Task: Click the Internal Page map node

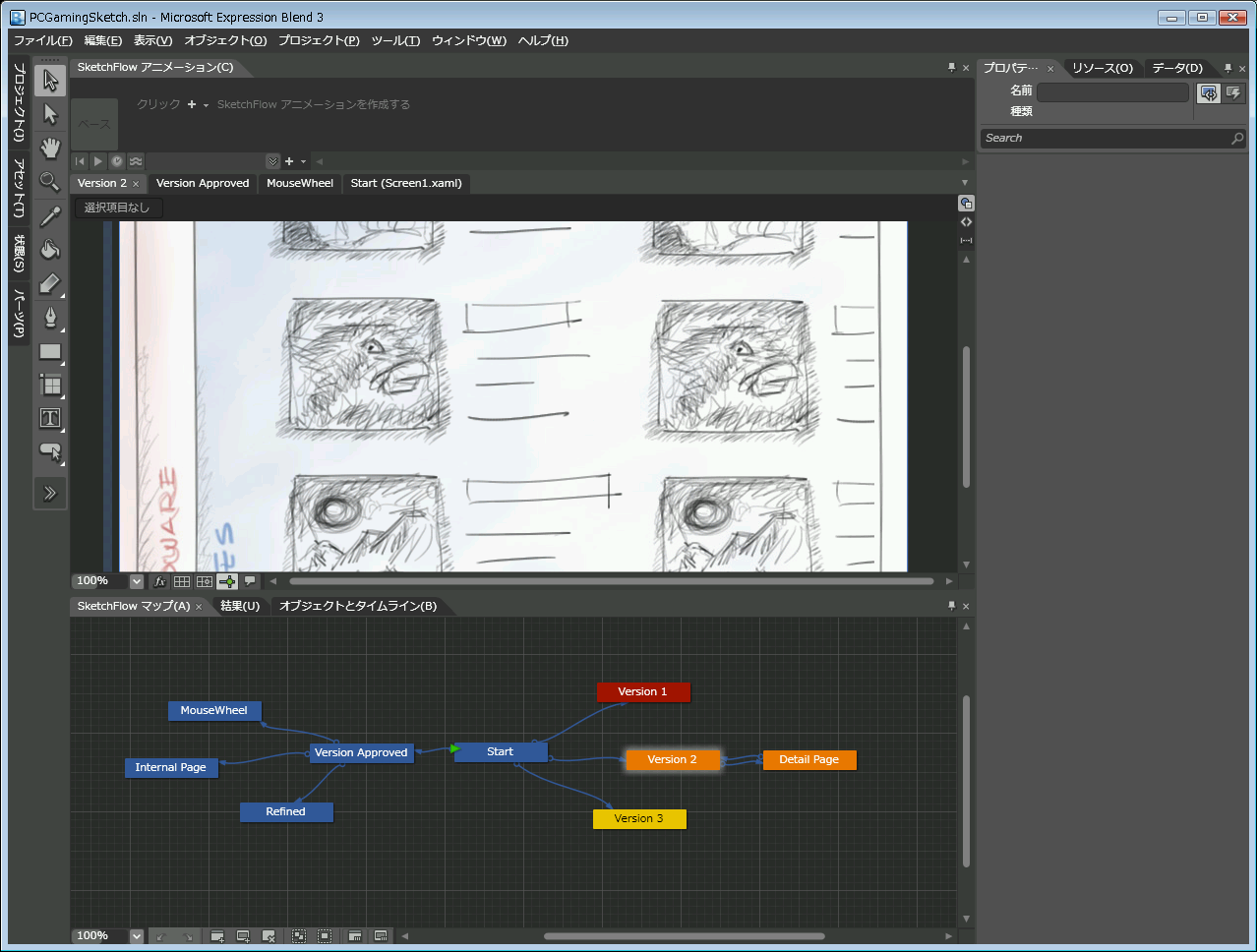Action: click(171, 767)
